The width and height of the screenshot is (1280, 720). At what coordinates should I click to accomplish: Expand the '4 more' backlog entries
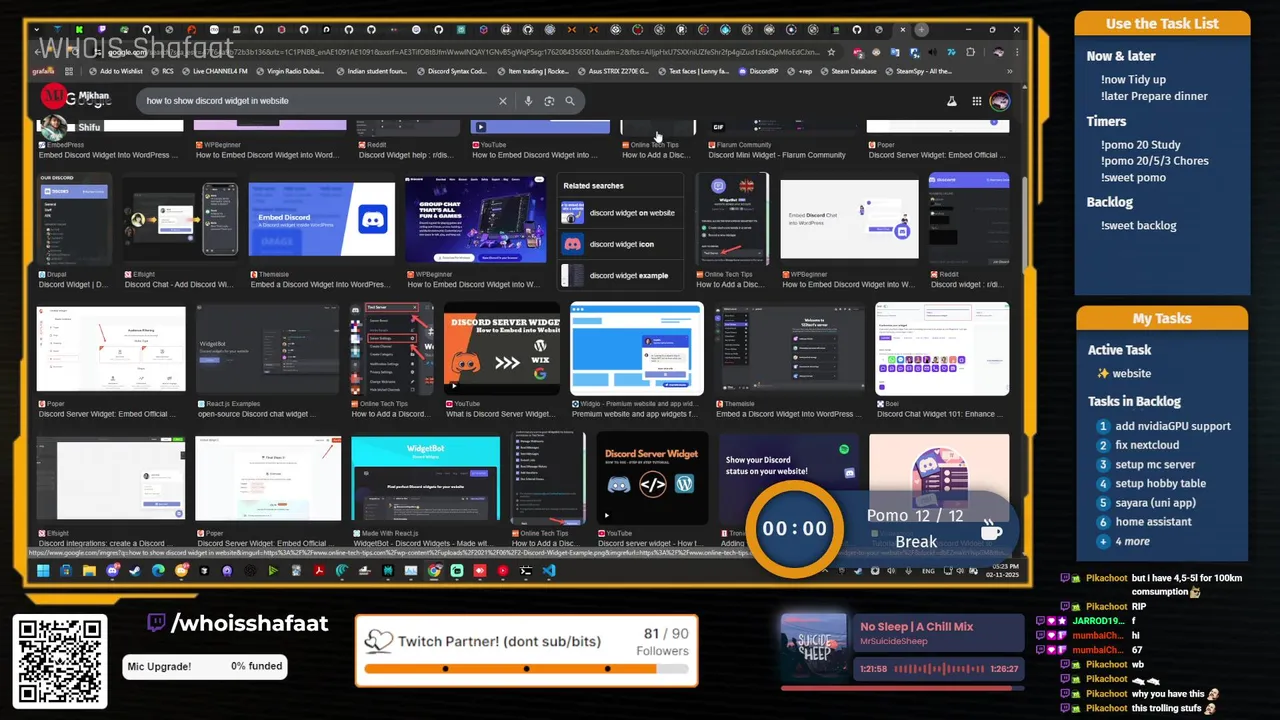(1132, 541)
